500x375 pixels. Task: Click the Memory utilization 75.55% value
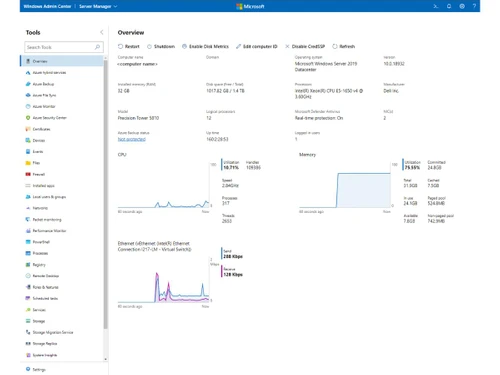412,168
